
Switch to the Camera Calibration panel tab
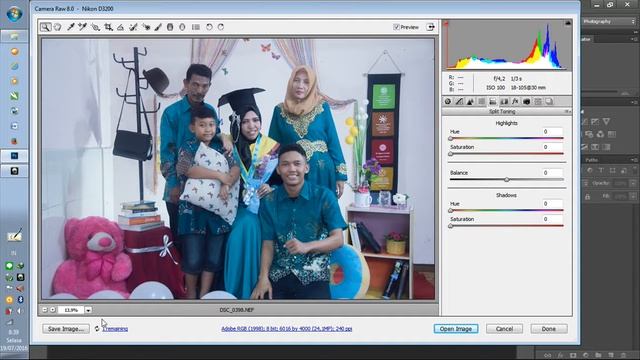(x=527, y=101)
